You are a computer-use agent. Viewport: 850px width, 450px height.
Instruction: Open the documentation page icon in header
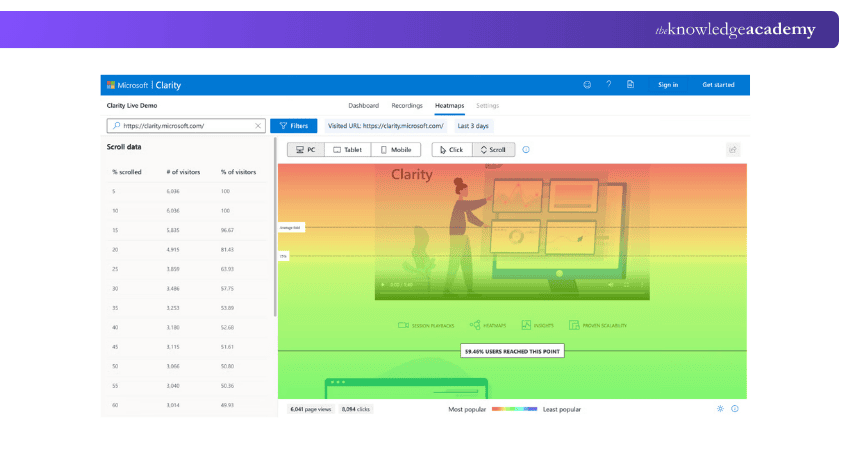[630, 85]
